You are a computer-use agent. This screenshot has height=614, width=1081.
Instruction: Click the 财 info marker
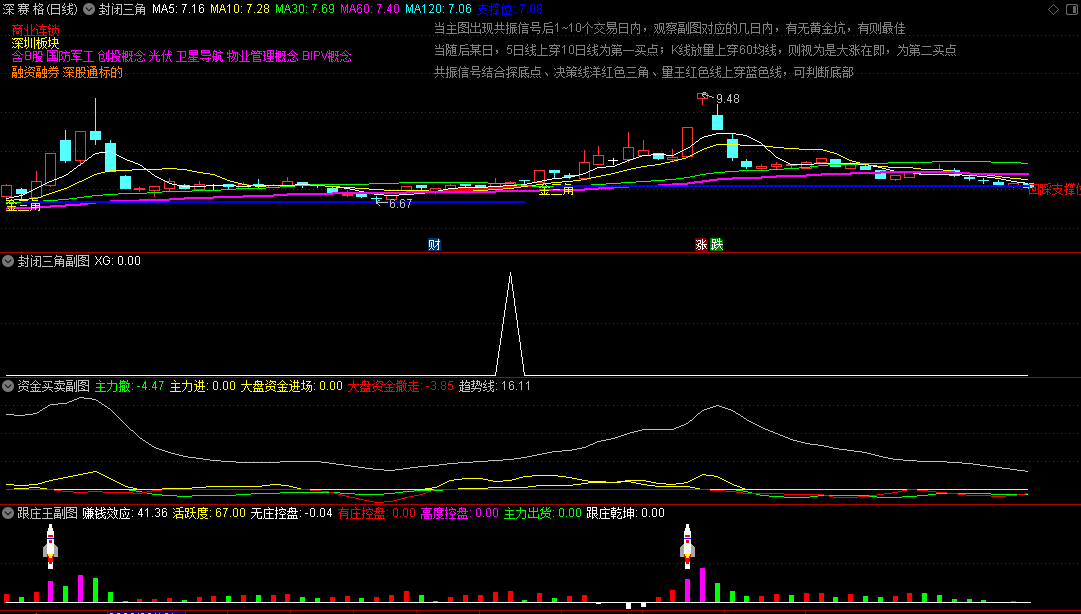pos(434,245)
